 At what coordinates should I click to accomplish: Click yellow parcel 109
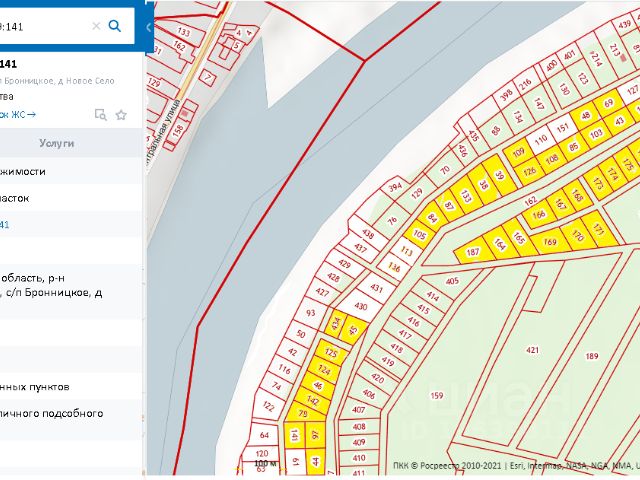tap(518, 153)
